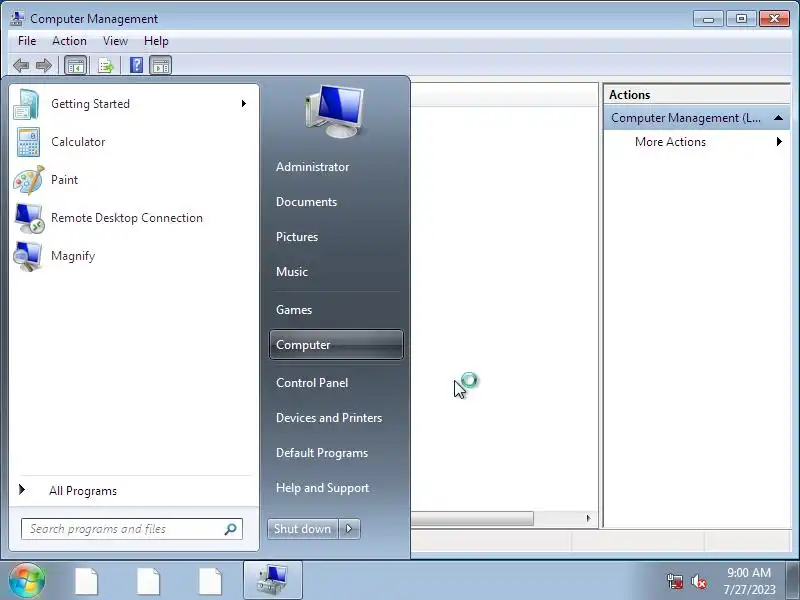
Task: Click the Paint palette icon
Action: pos(29,180)
